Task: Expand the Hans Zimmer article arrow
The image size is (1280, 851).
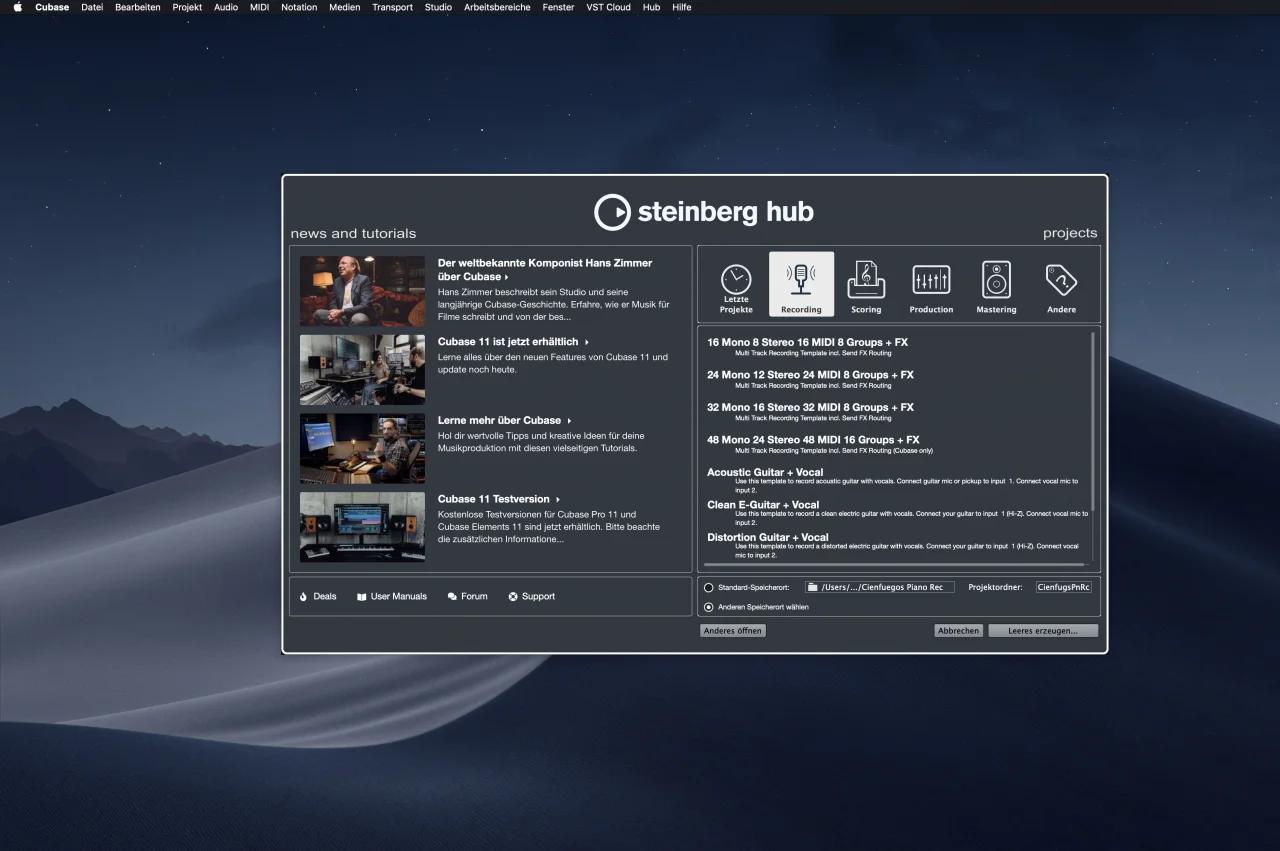Action: (x=507, y=277)
